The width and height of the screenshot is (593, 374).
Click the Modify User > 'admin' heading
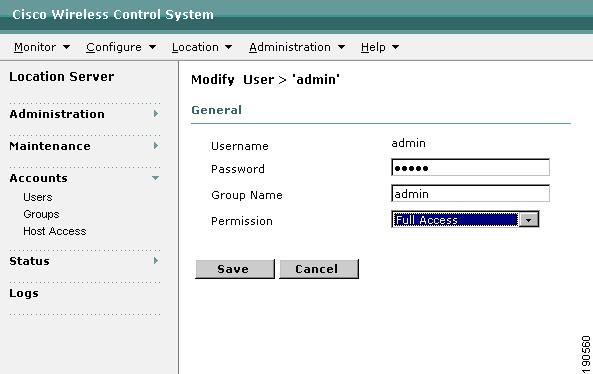tap(265, 80)
